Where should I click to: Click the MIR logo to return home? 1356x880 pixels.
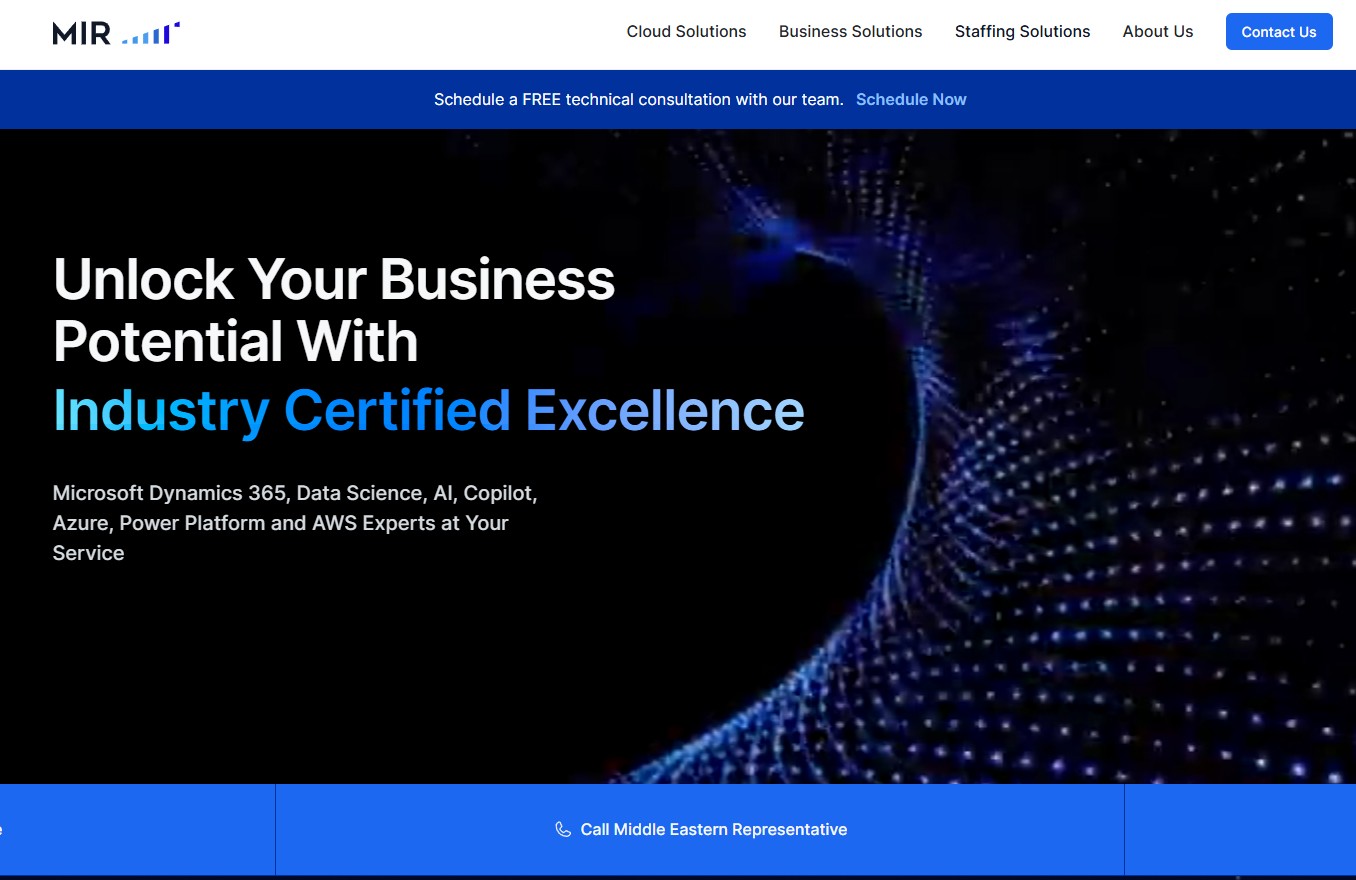[116, 31]
